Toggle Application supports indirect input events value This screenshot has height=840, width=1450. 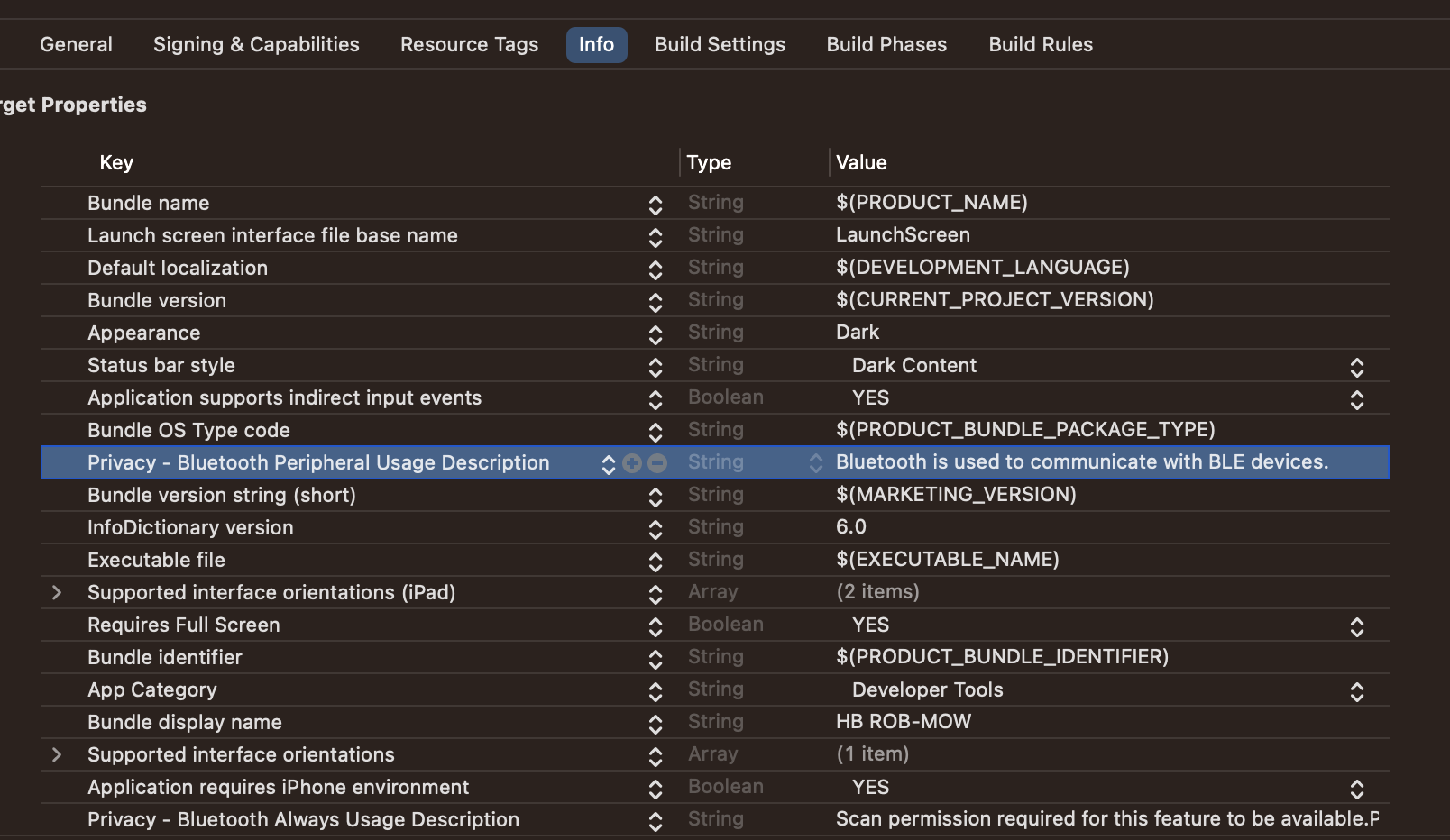pyautogui.click(x=1356, y=399)
